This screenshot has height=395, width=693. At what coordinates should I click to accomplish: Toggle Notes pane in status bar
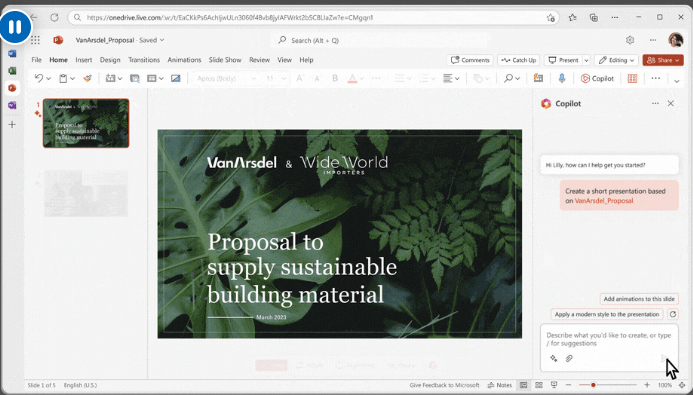[500, 385]
